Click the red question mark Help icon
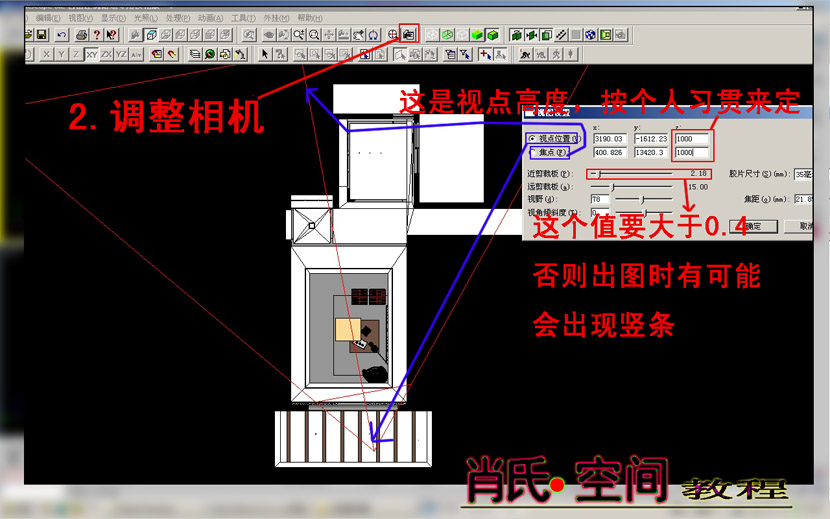This screenshot has width=830, height=519. pyautogui.click(x=96, y=35)
